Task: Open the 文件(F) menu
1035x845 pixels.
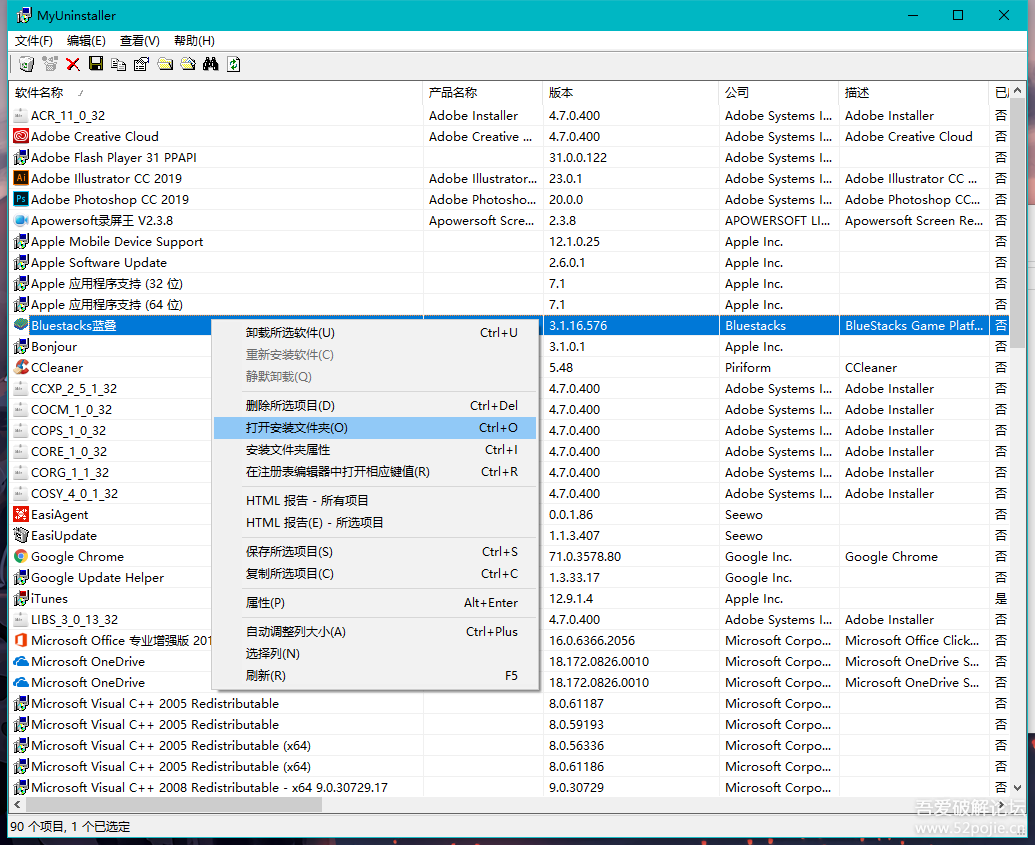Action: click(34, 41)
